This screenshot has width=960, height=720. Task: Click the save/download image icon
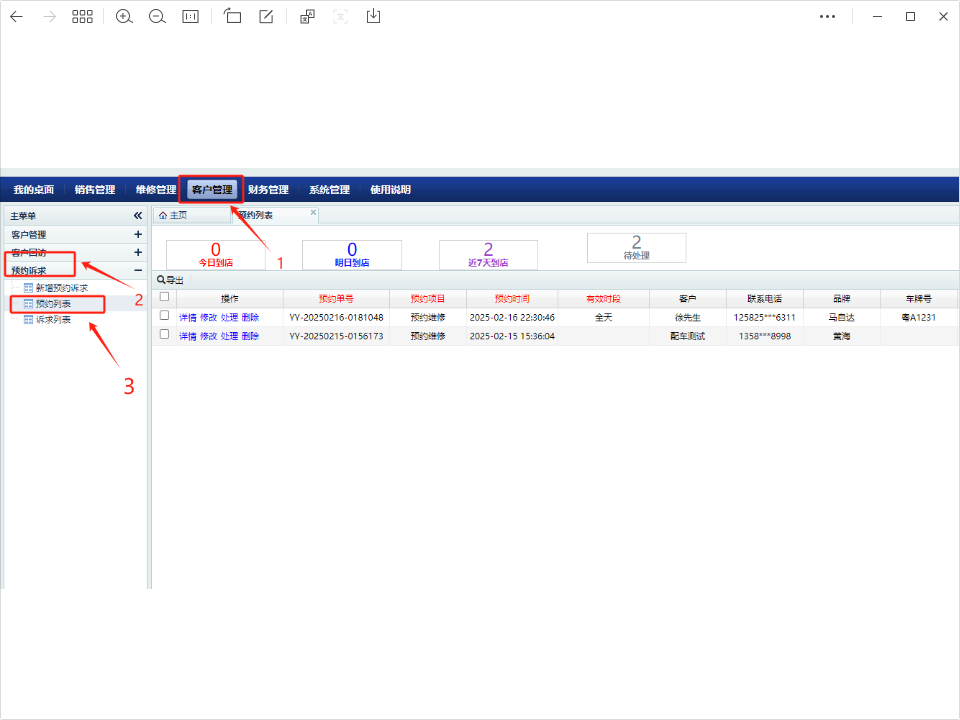pyautogui.click(x=373, y=17)
